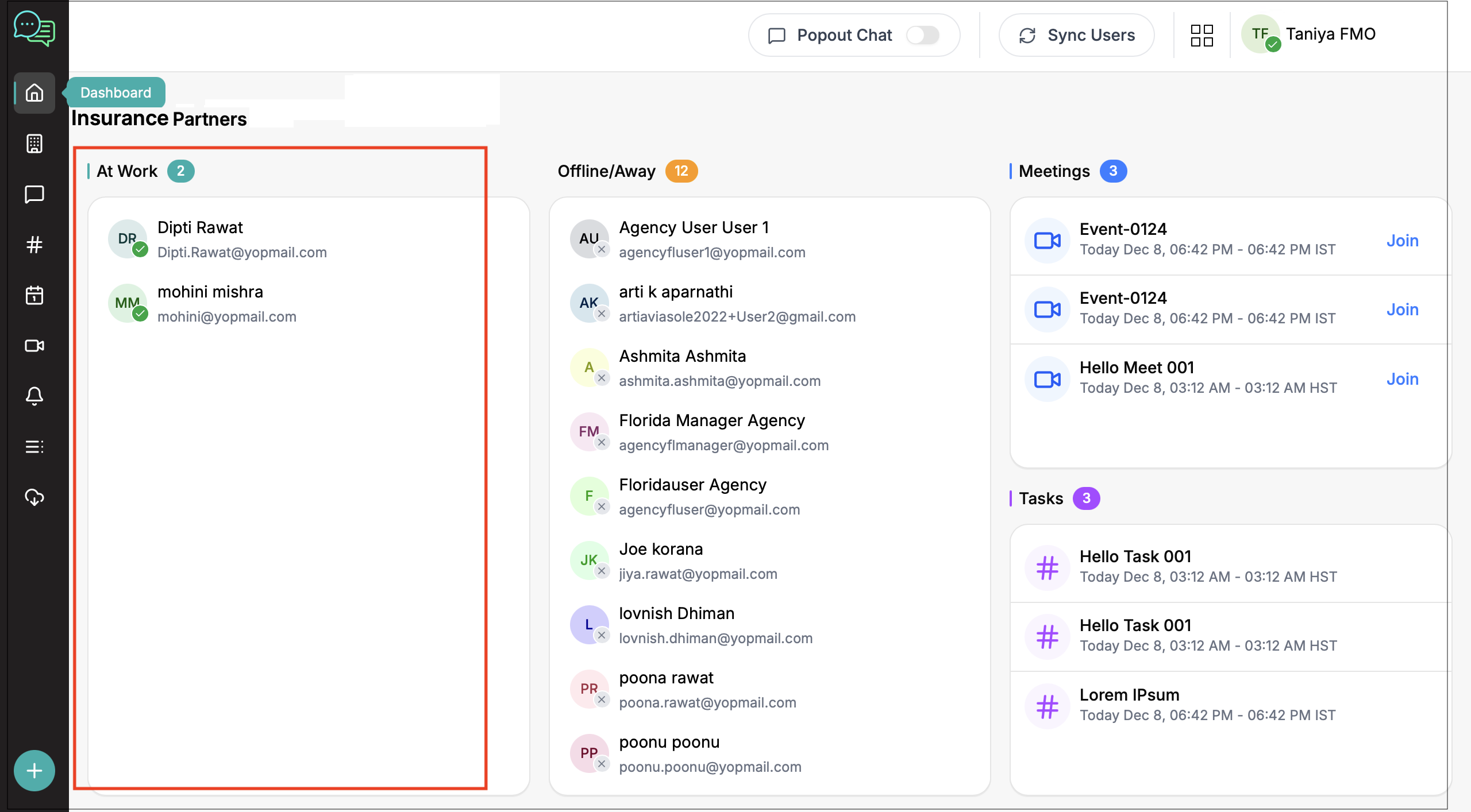Open the list menu sidebar icon
This screenshot has width=1471, height=812.
click(x=34, y=447)
